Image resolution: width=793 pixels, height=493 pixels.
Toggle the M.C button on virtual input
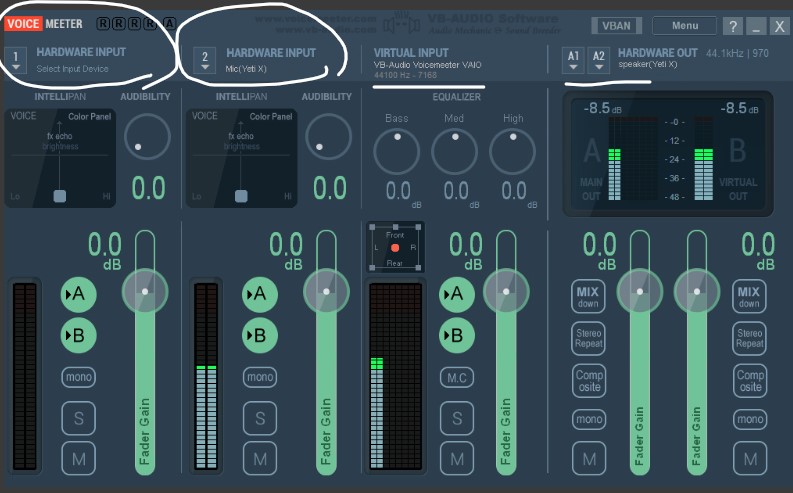point(457,378)
